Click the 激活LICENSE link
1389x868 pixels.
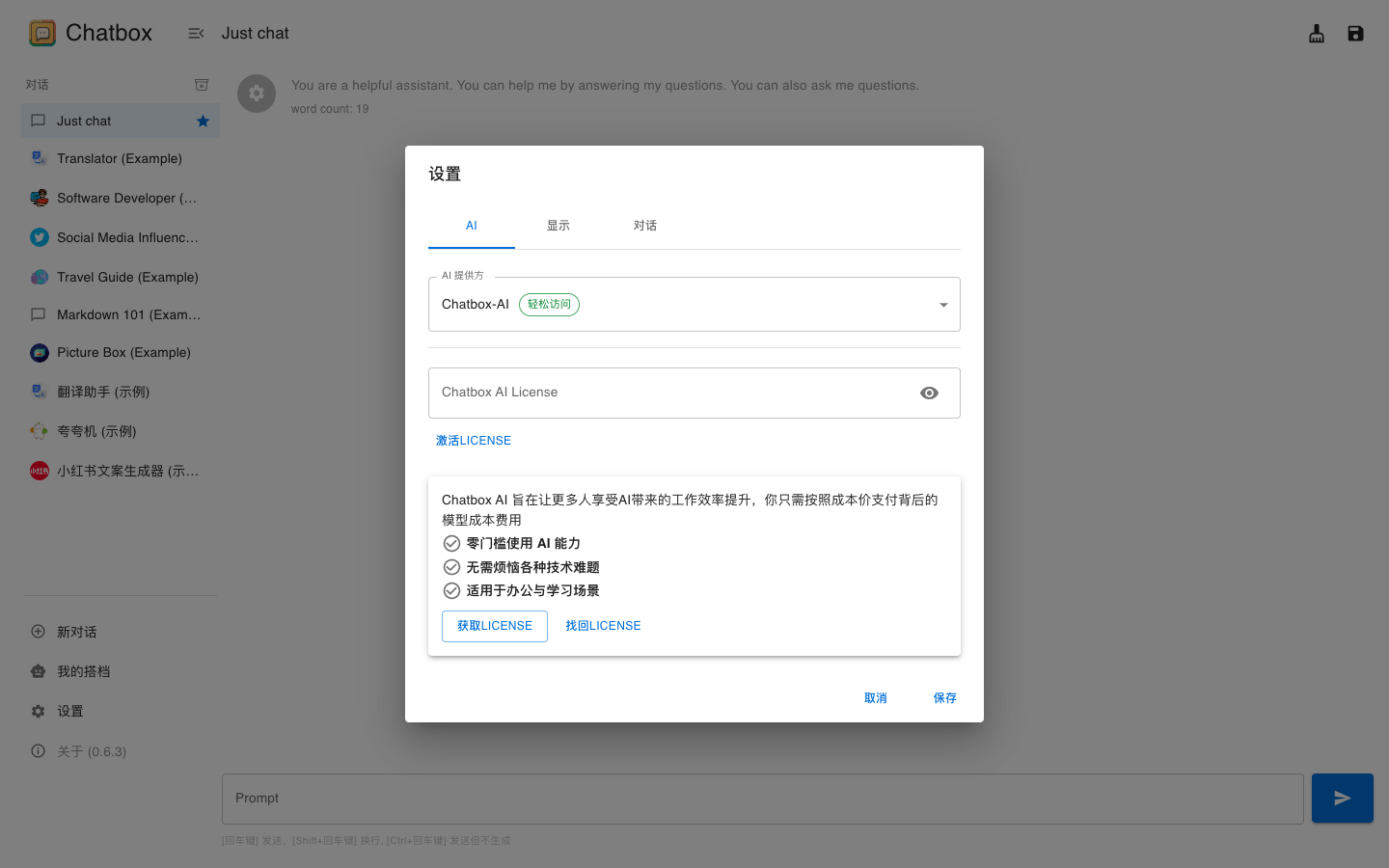(x=473, y=440)
